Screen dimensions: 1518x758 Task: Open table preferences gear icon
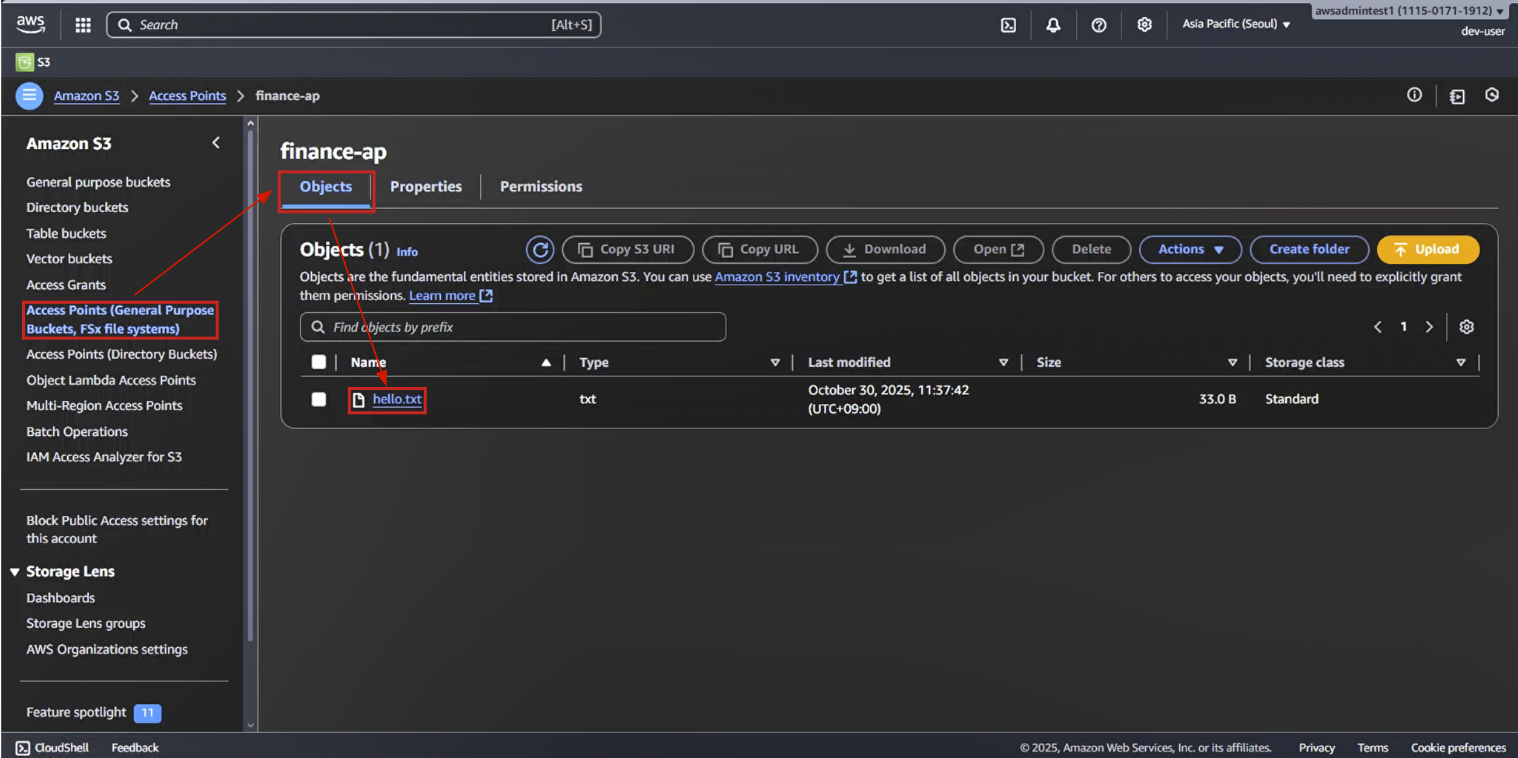pyautogui.click(x=1467, y=327)
